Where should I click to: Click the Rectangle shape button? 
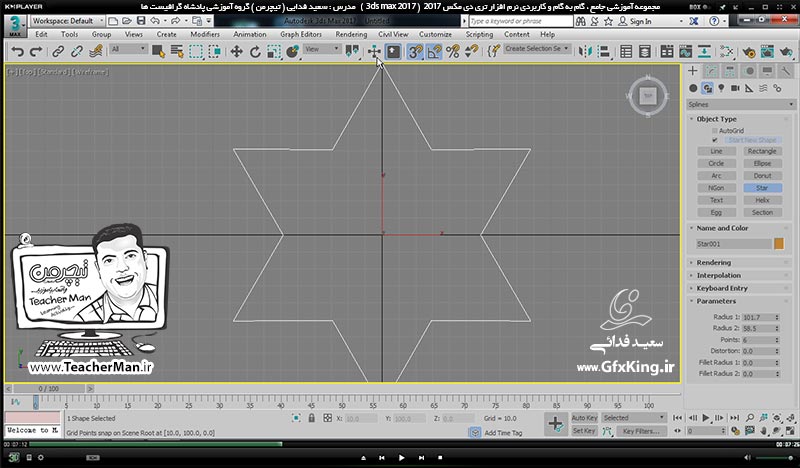762,151
